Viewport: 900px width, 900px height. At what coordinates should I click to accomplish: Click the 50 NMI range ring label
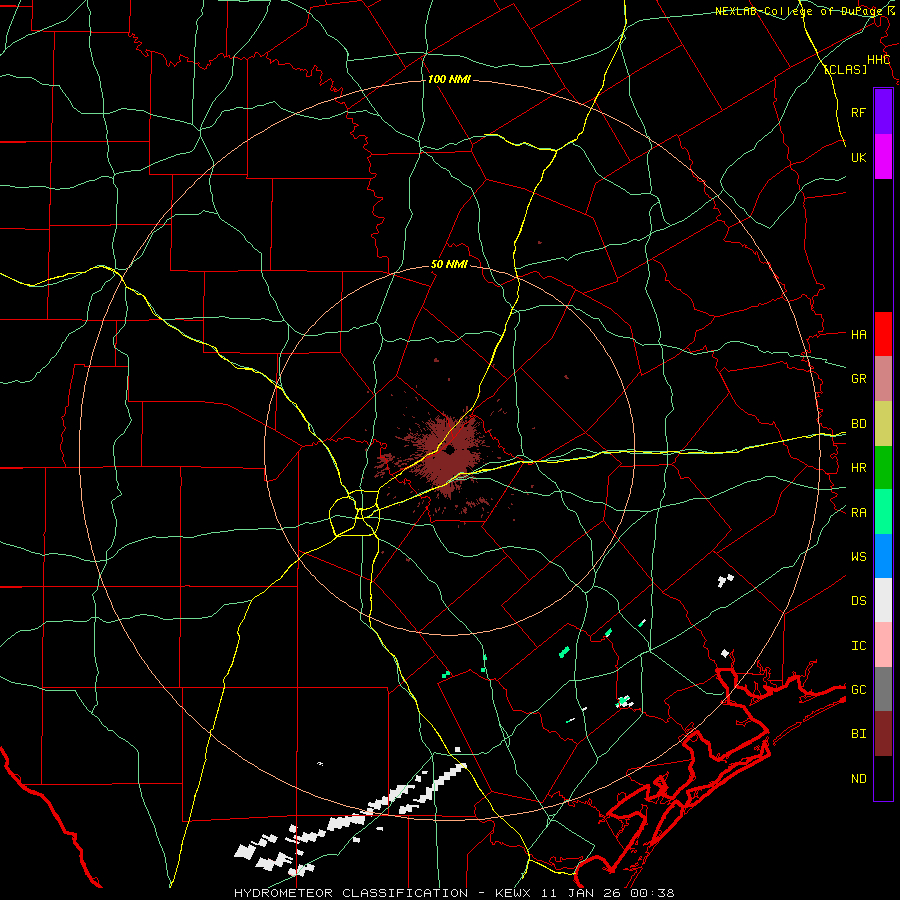449,265
